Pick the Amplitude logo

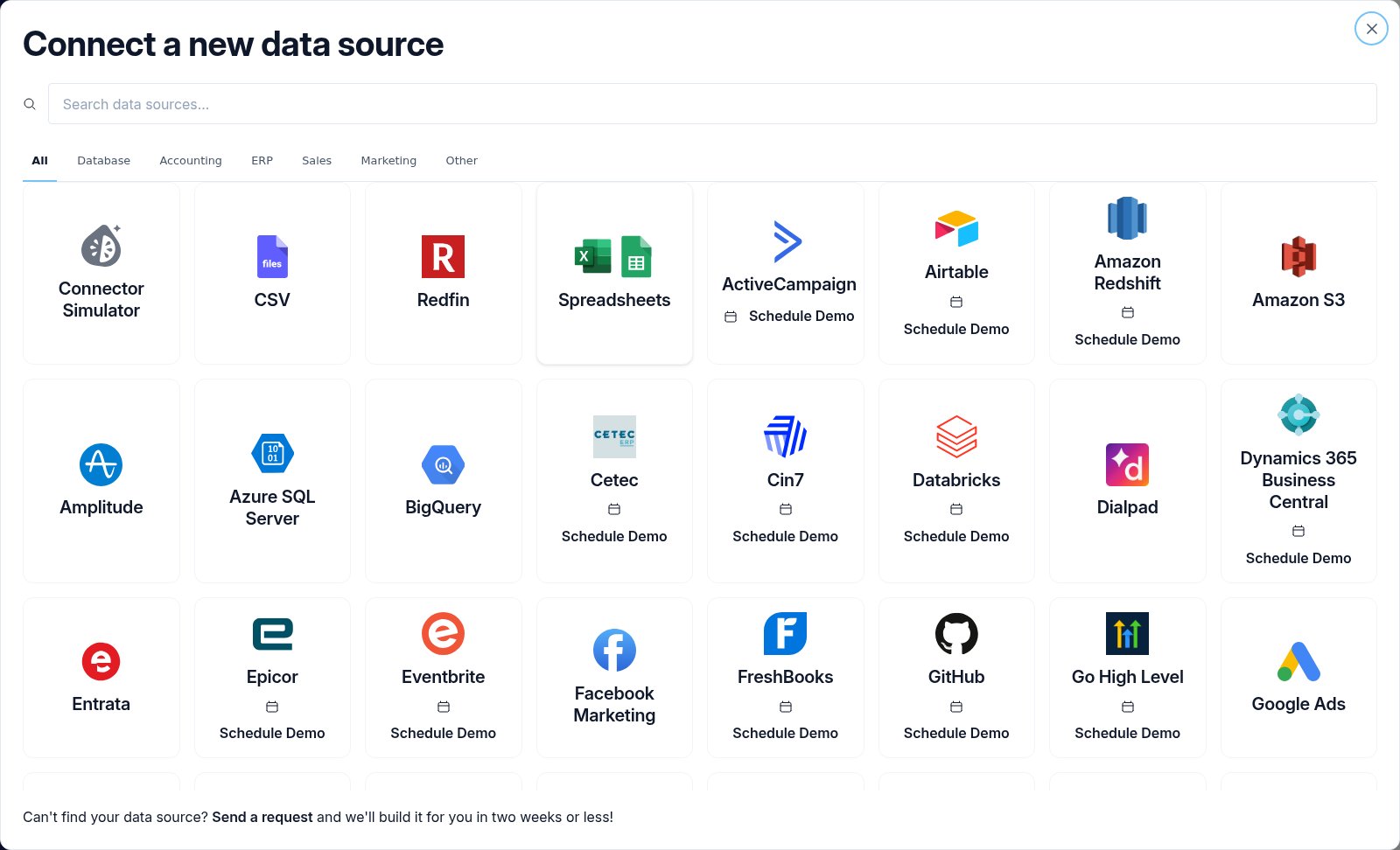point(101,464)
